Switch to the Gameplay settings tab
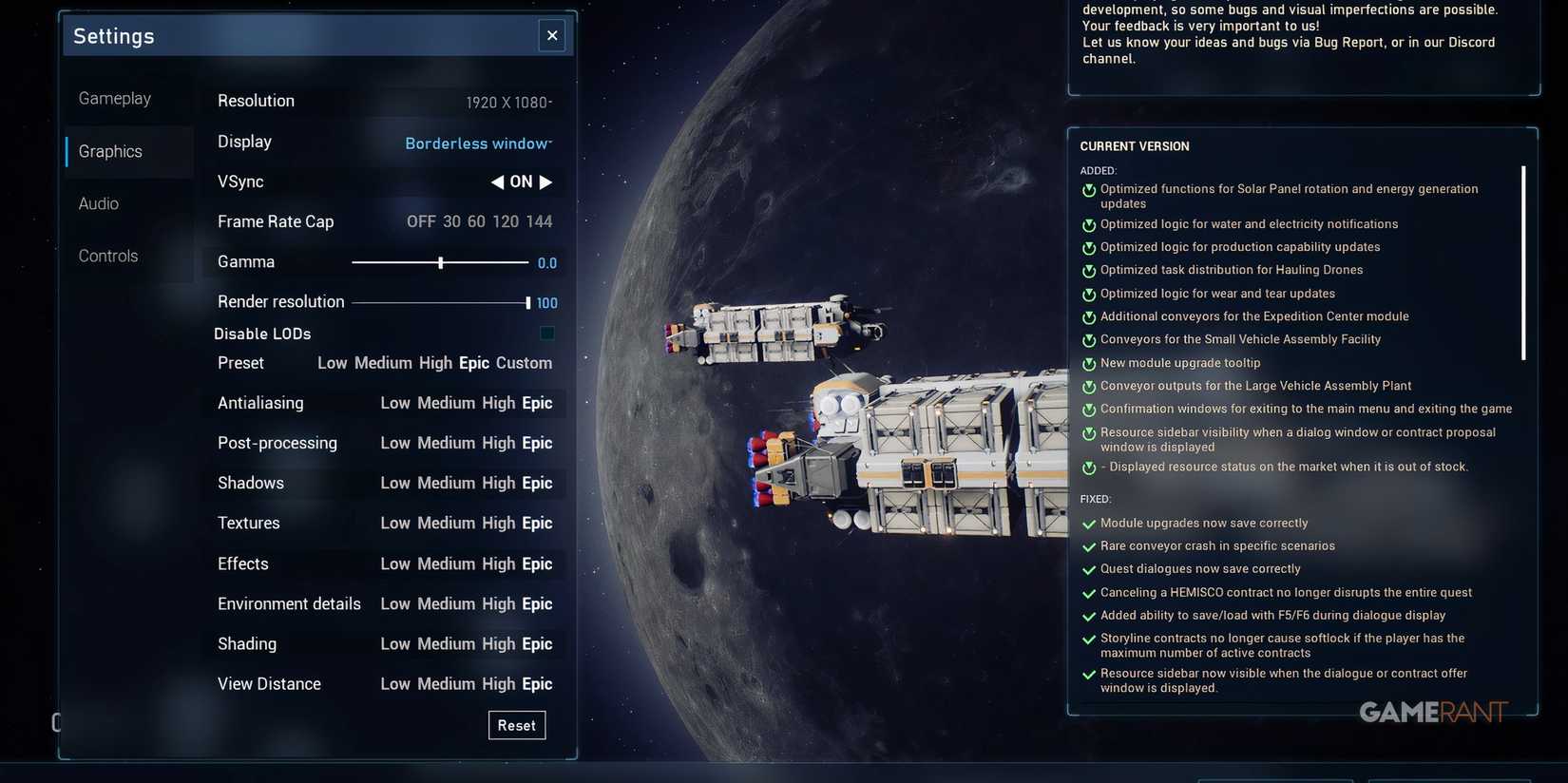 (x=115, y=99)
